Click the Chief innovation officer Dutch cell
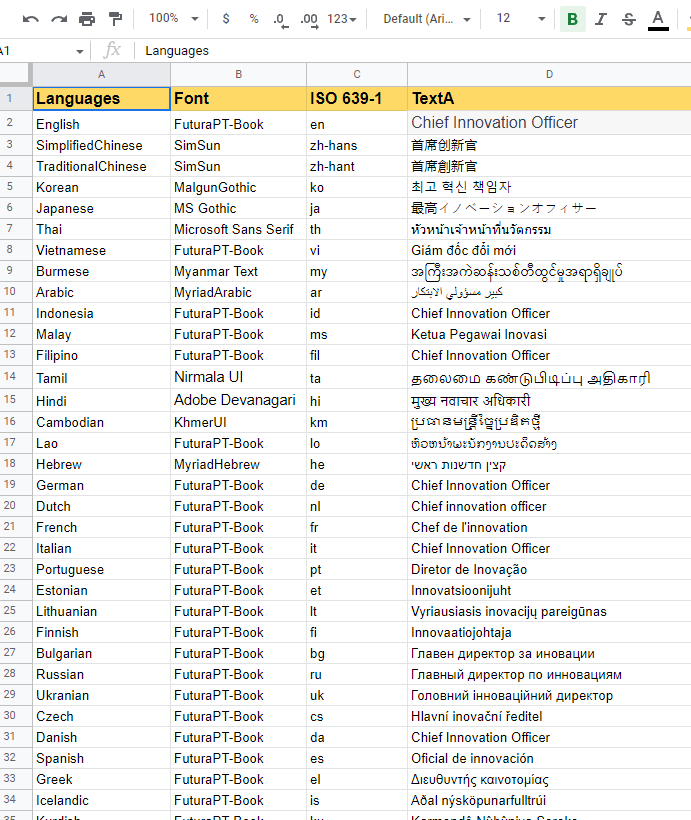Viewport: 691px width, 820px height. pos(549,506)
